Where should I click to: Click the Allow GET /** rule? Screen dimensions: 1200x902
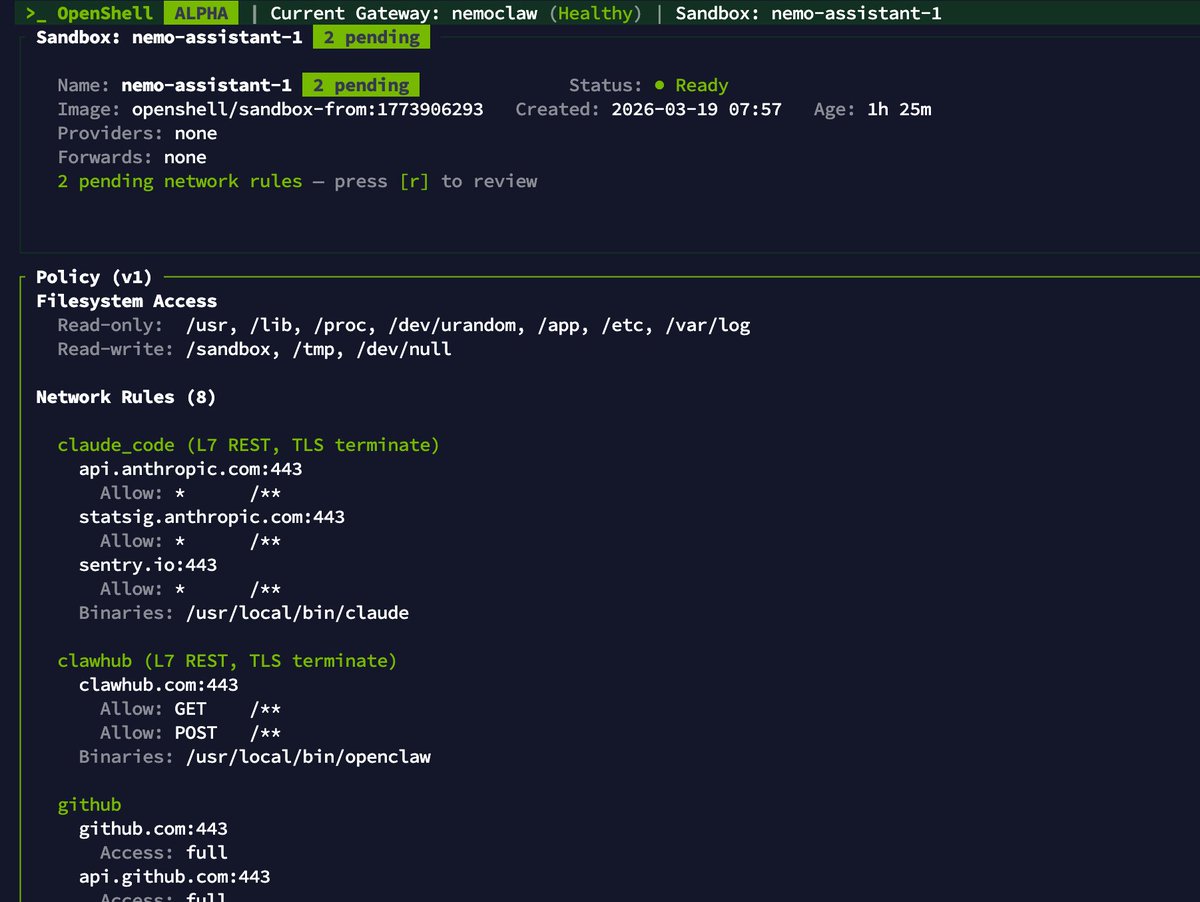[190, 709]
